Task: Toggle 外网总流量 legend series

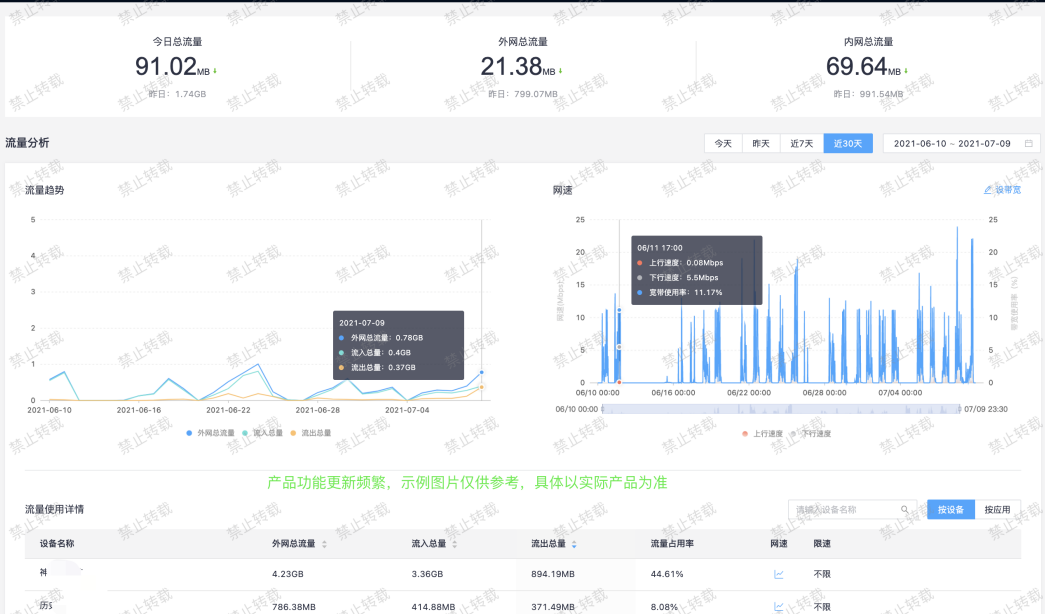Action: point(211,433)
